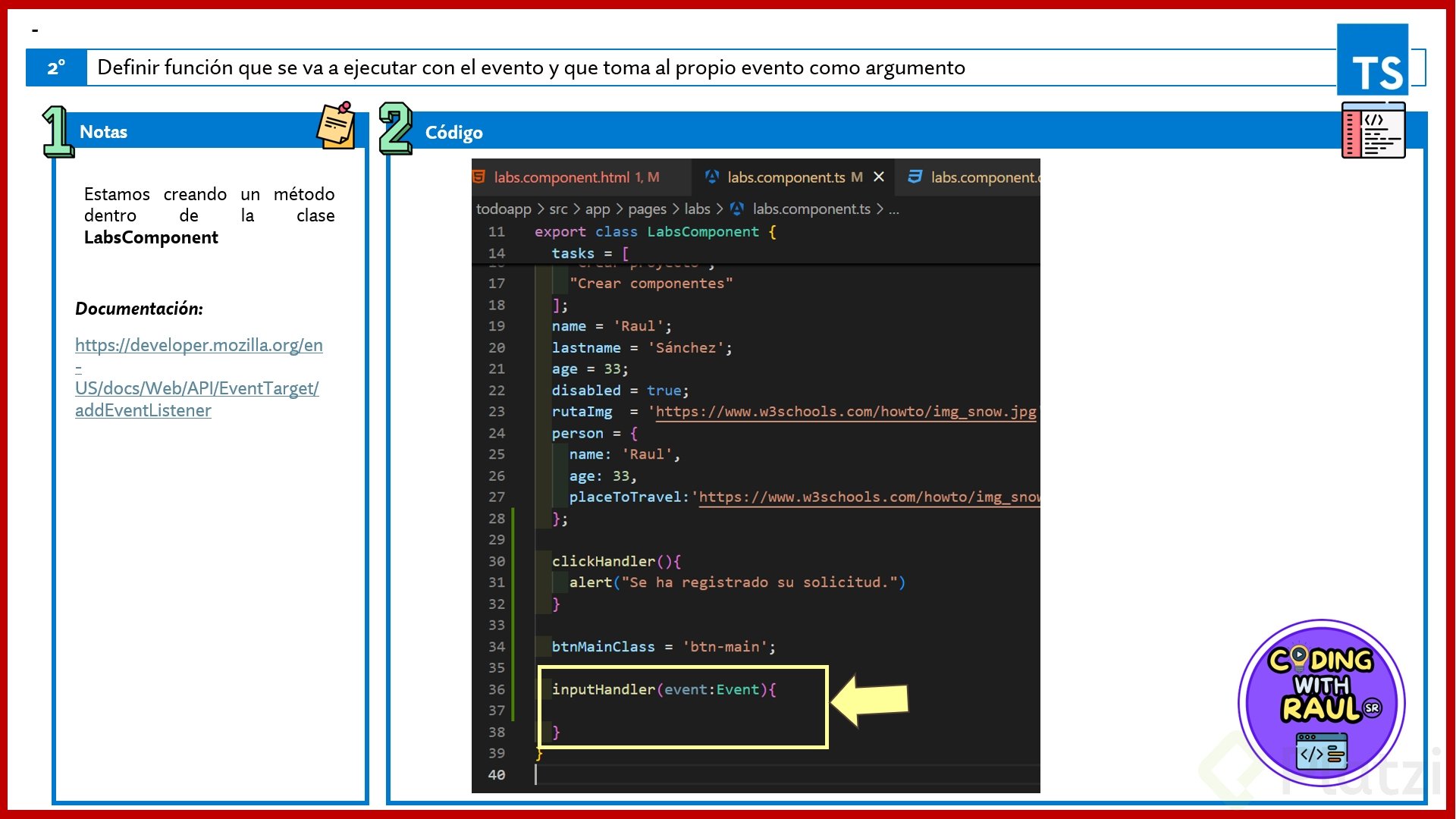The height and width of the screenshot is (819, 1456).
Task: Click the Angular icon on labs.component.ts tab
Action: click(x=711, y=177)
